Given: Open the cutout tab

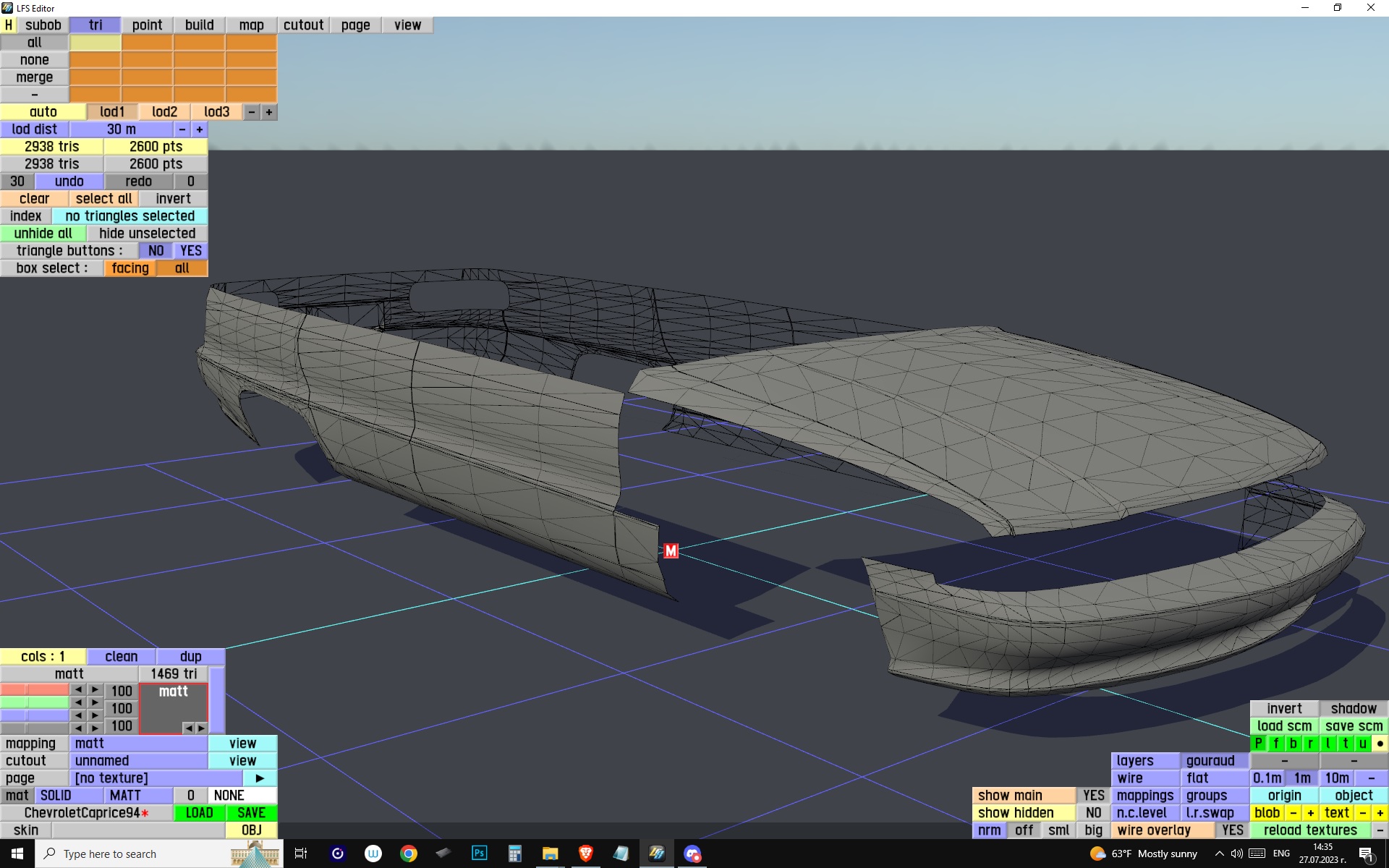Looking at the screenshot, I should [303, 25].
